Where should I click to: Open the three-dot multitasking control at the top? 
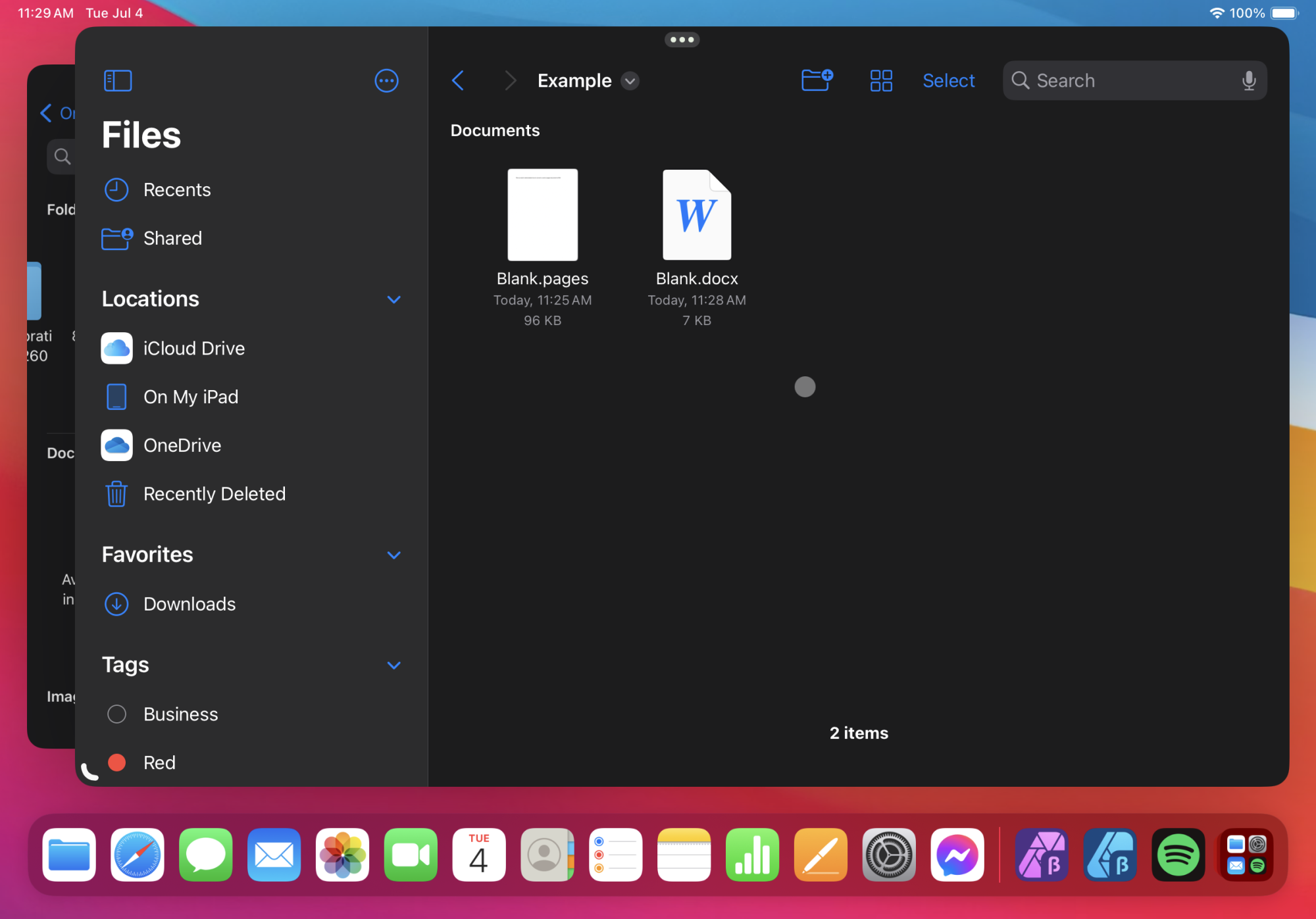tap(682, 40)
